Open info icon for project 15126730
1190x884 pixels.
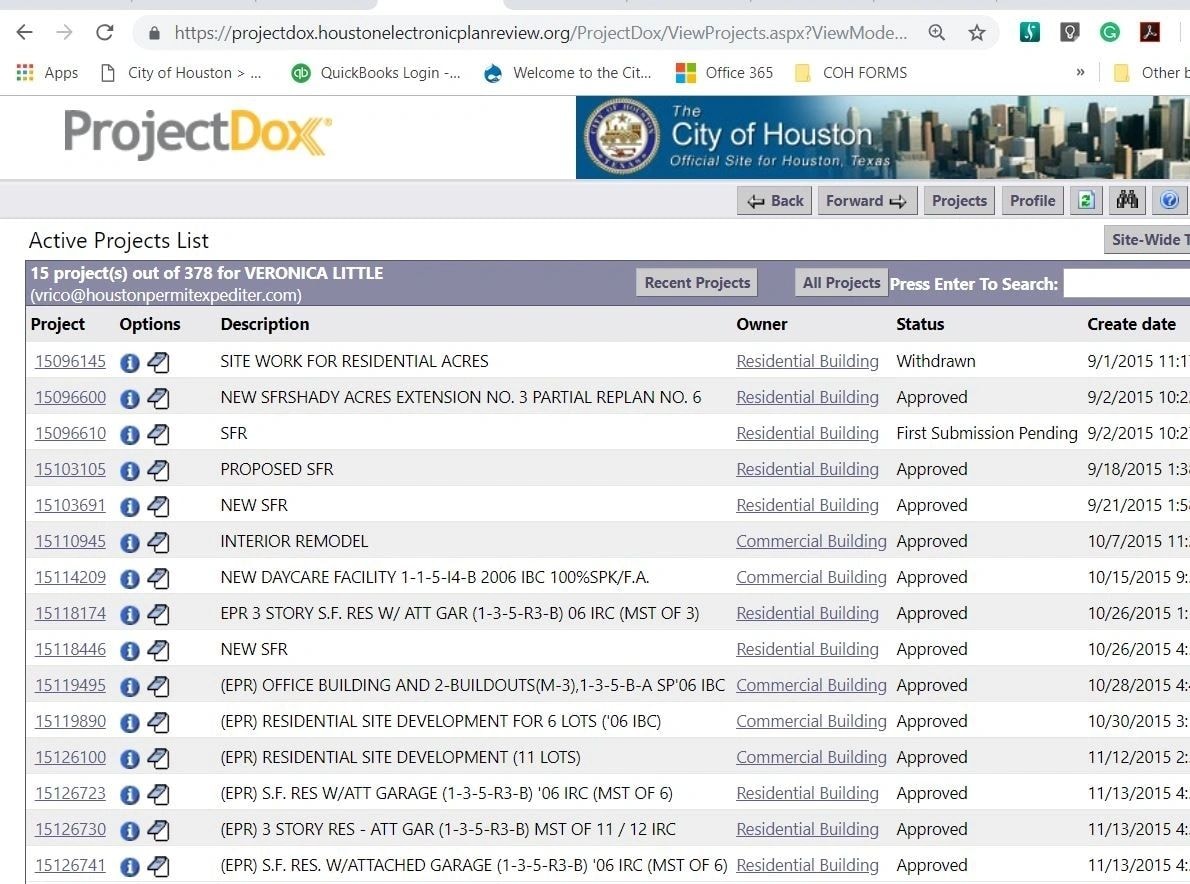point(130,831)
